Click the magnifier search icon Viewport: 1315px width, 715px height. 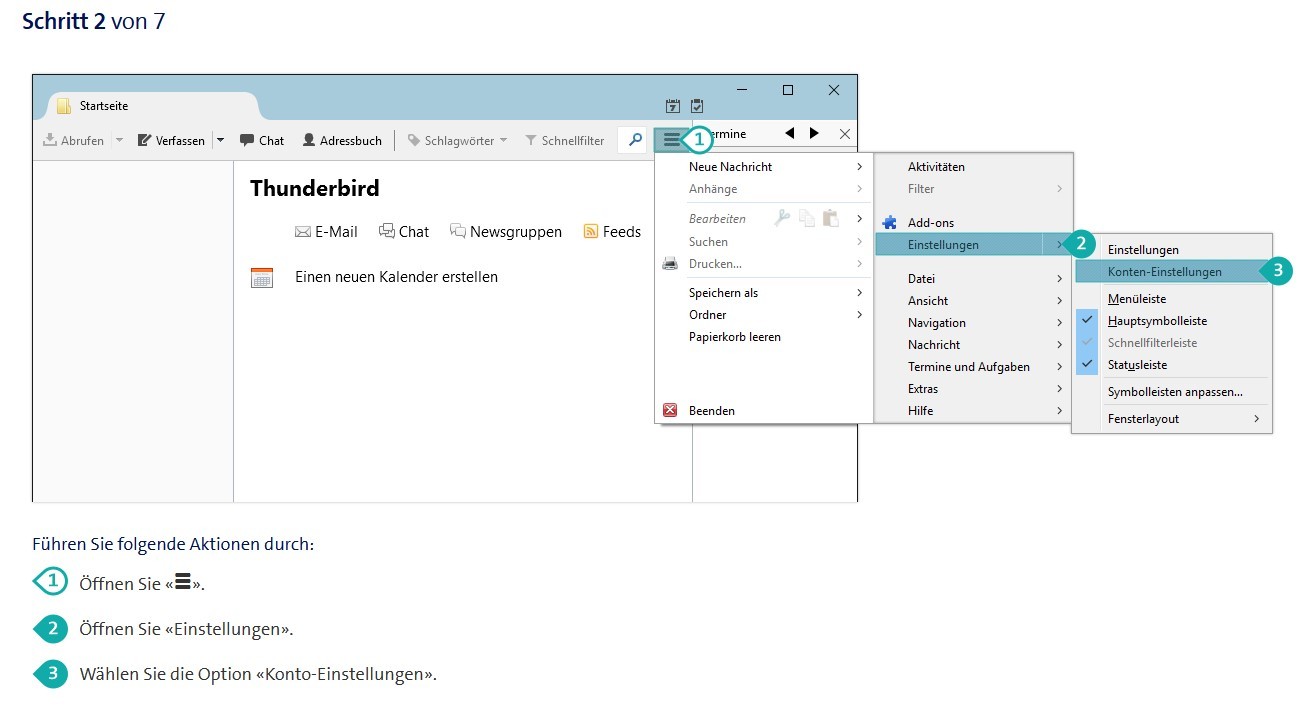tap(634, 140)
